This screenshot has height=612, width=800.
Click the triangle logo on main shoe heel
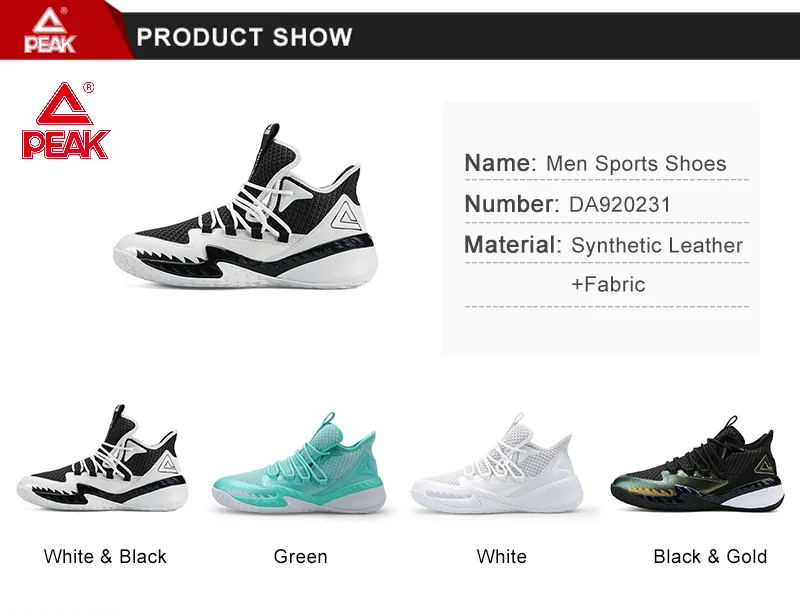click(346, 217)
